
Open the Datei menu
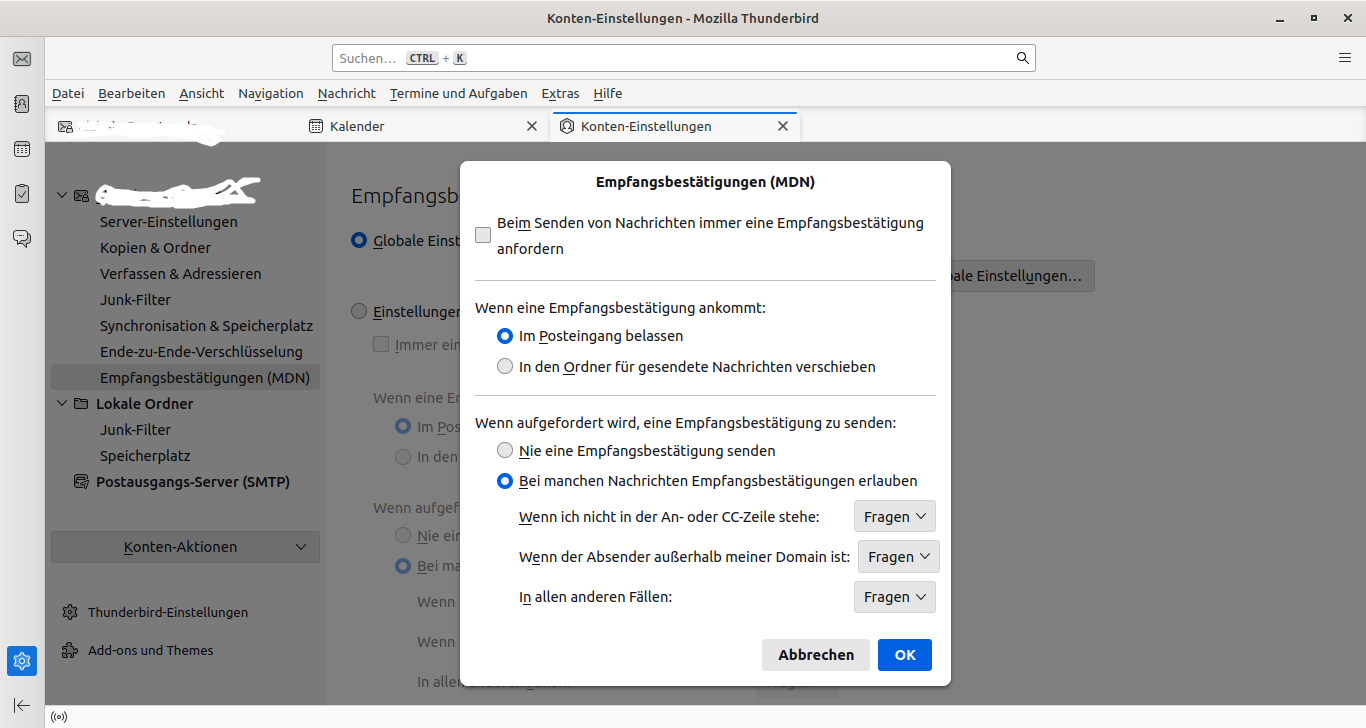point(68,93)
